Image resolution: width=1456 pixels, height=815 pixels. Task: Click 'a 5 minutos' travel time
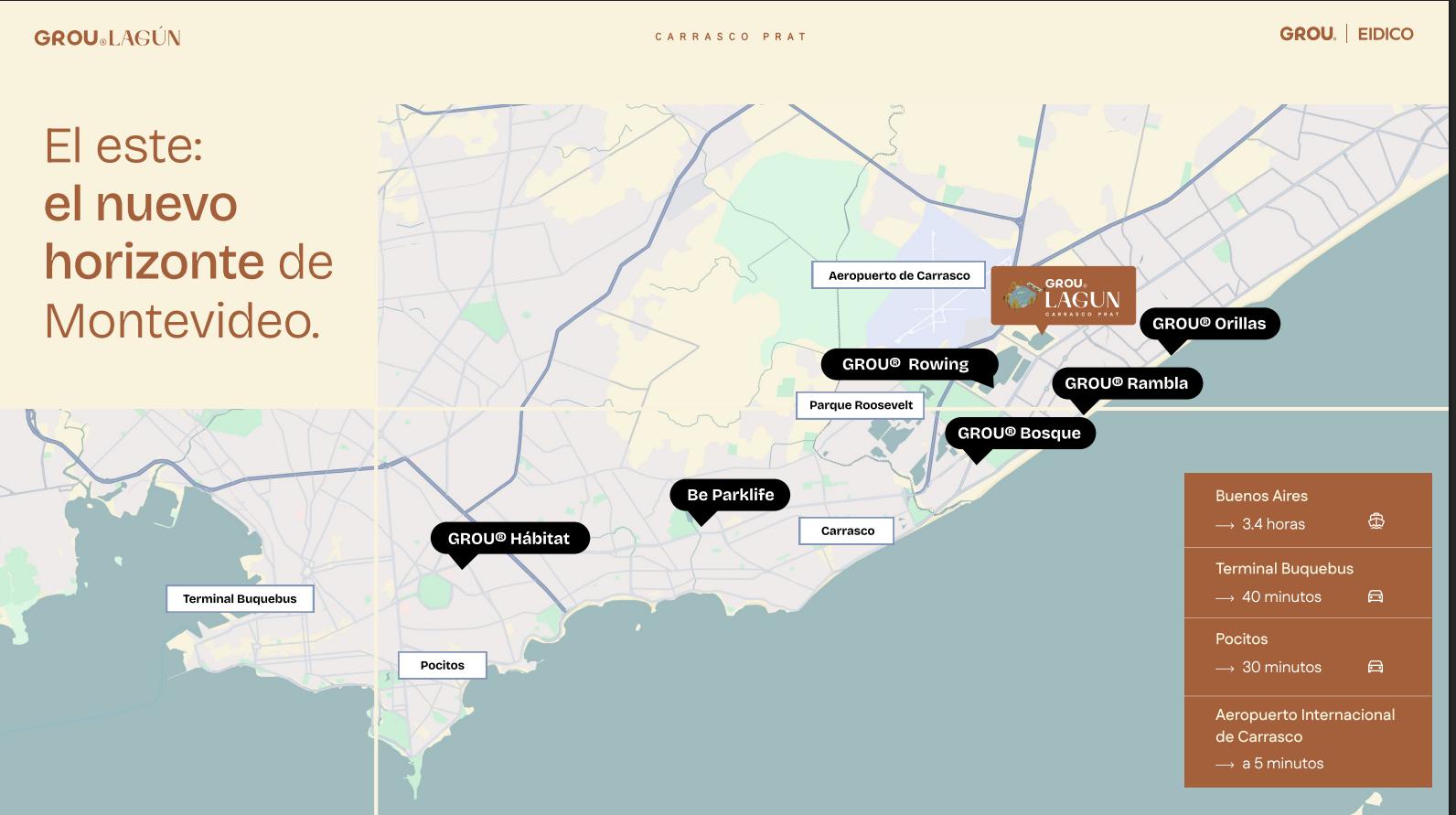(1282, 763)
